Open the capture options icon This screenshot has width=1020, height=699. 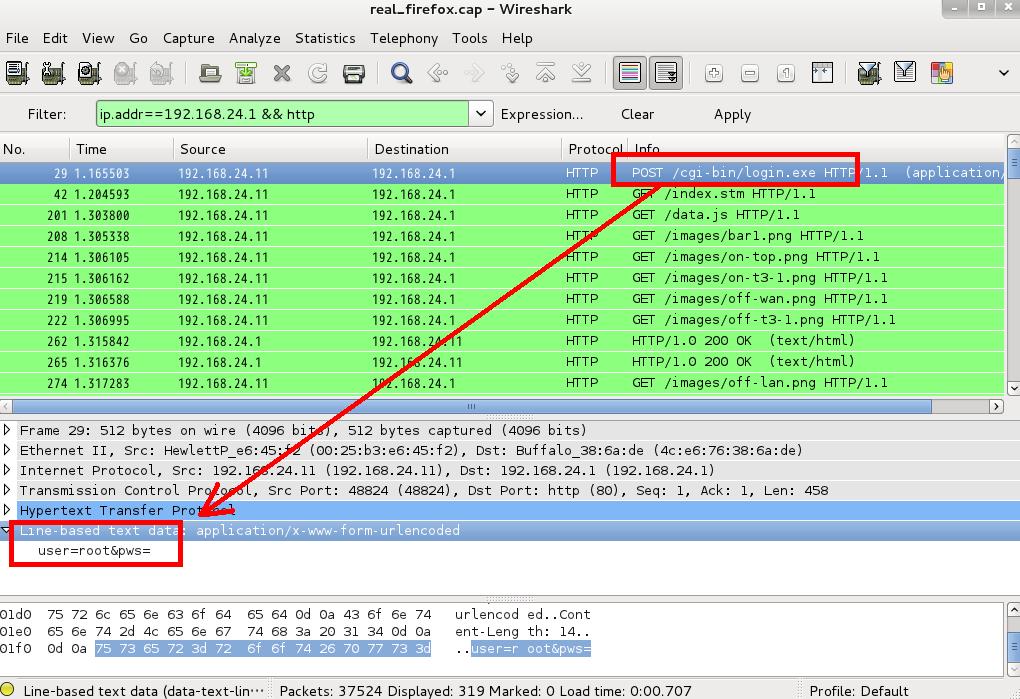[53, 73]
